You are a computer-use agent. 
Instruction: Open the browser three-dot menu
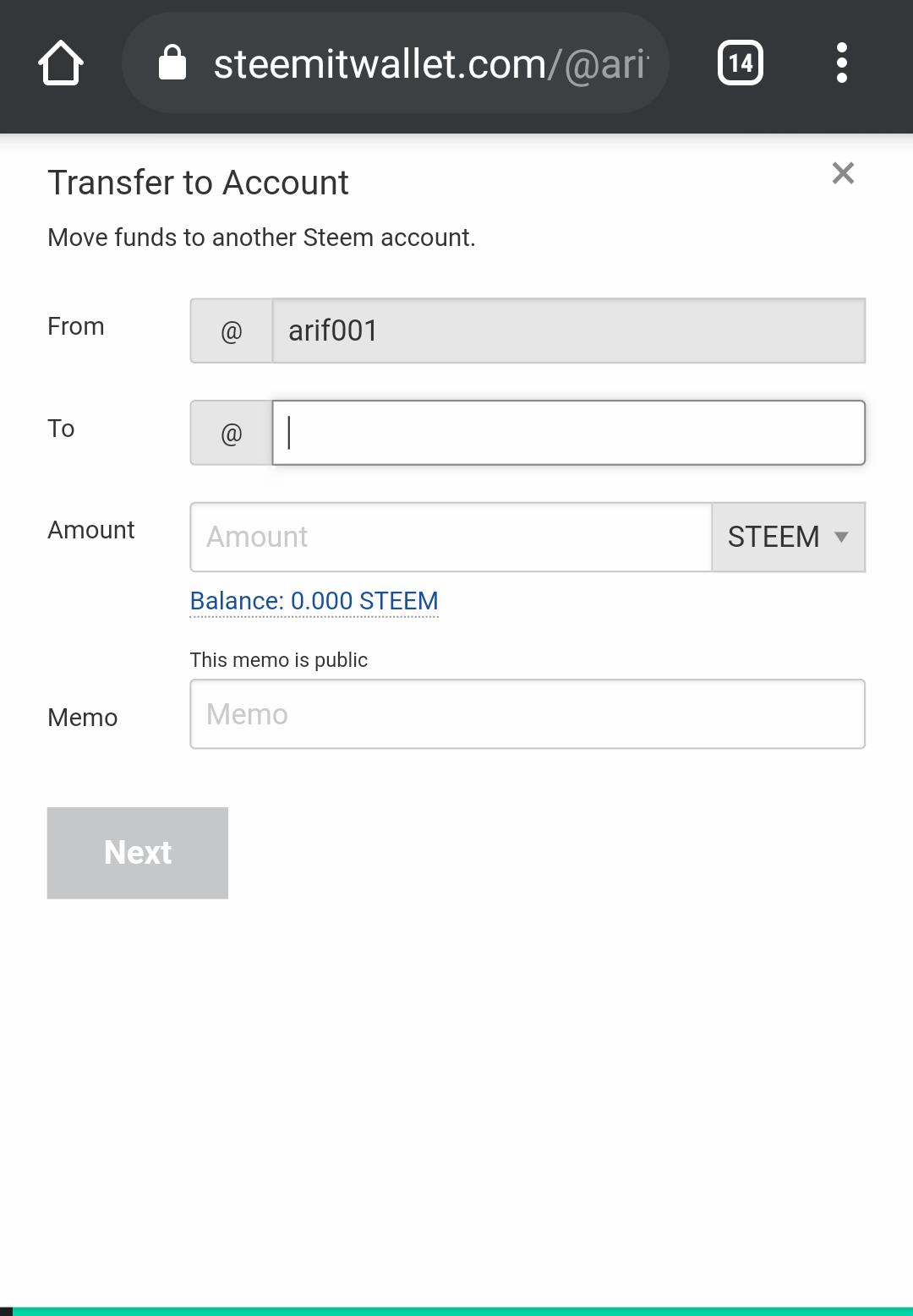coord(841,63)
